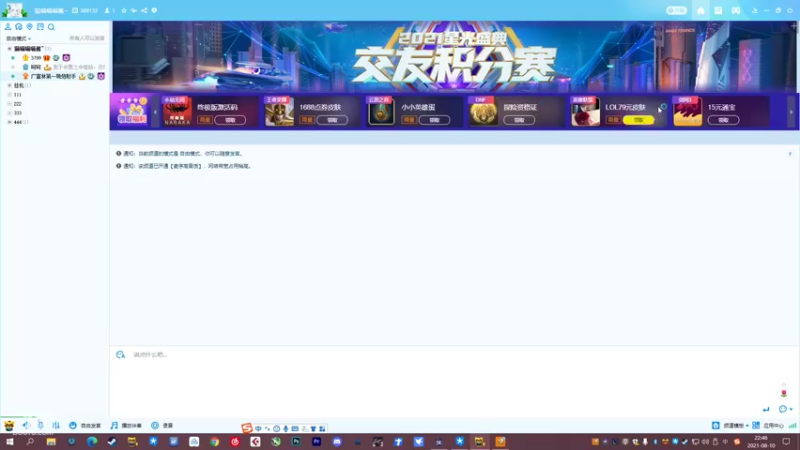This screenshot has height=450, width=800.
Task: Open the 频道模板 channel template menu
Action: pyautogui.click(x=730, y=425)
